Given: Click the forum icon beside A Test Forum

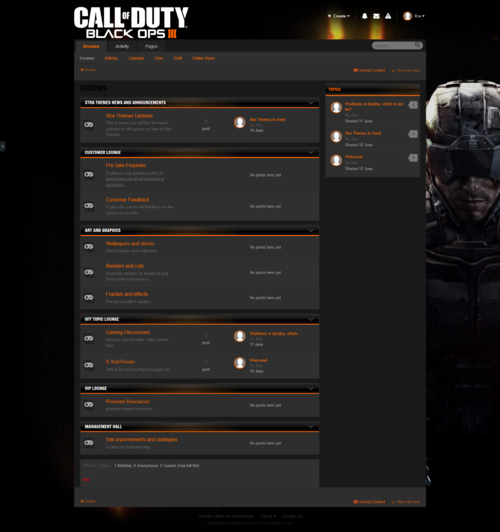Looking at the screenshot, I should point(89,365).
